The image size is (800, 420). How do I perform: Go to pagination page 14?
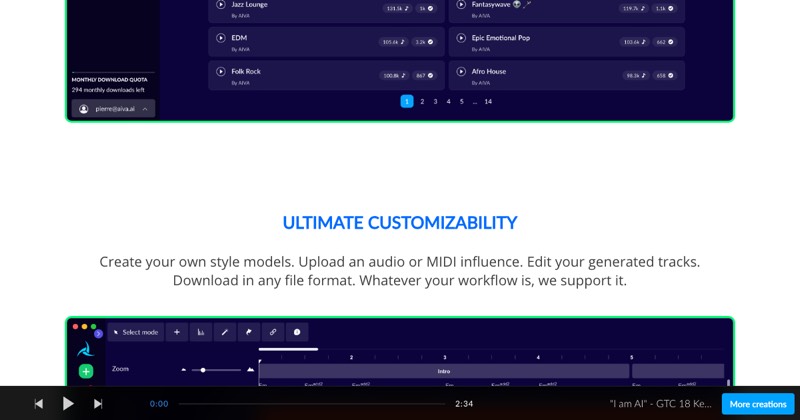488,102
